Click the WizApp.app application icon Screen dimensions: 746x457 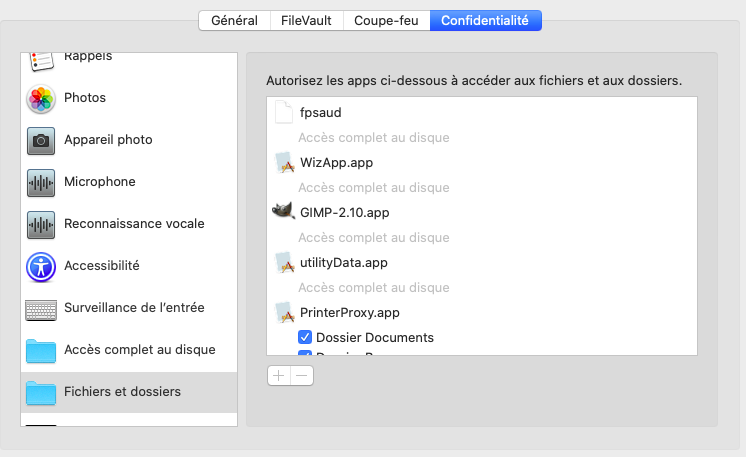284,162
